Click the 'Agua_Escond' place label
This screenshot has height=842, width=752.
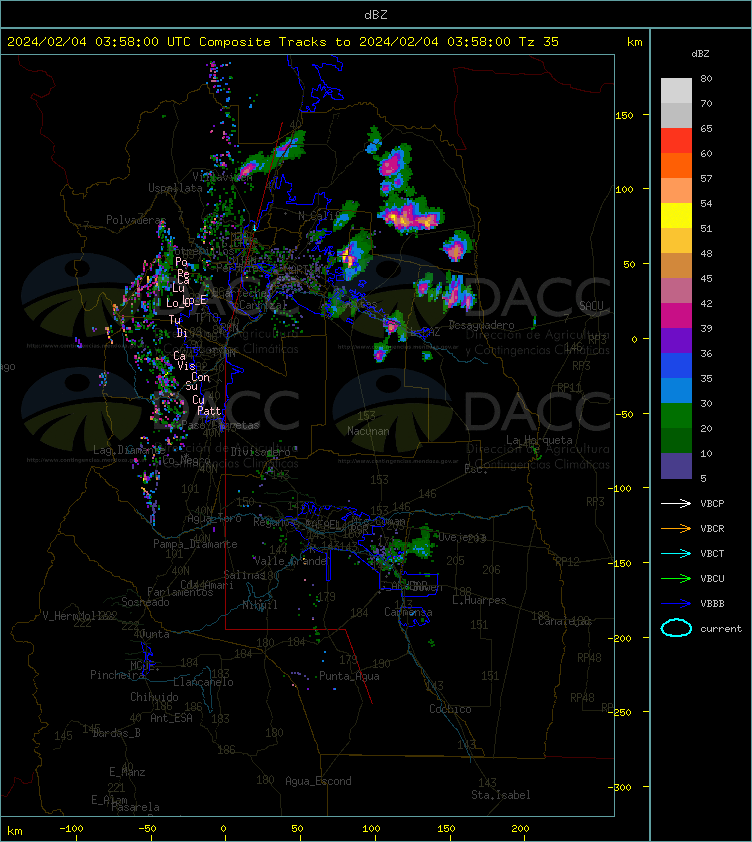(x=318, y=781)
